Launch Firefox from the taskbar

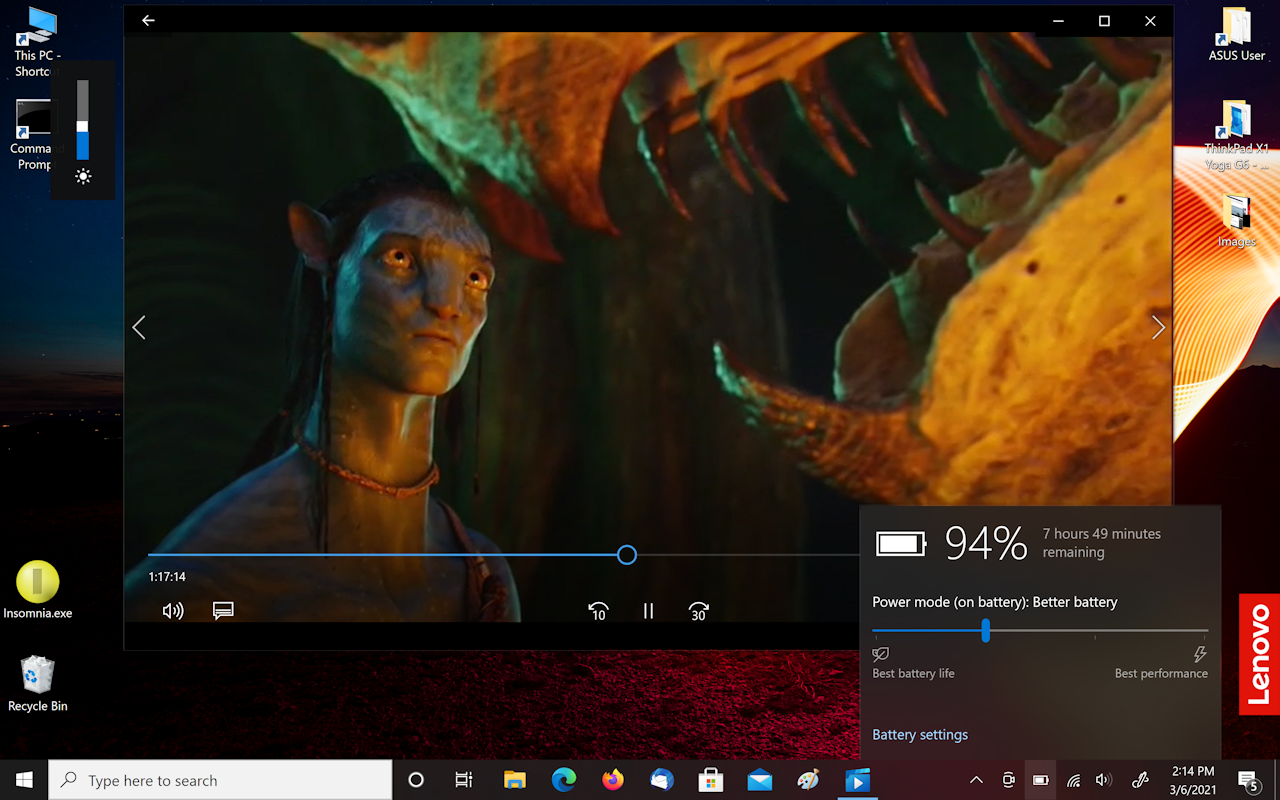tap(612, 780)
